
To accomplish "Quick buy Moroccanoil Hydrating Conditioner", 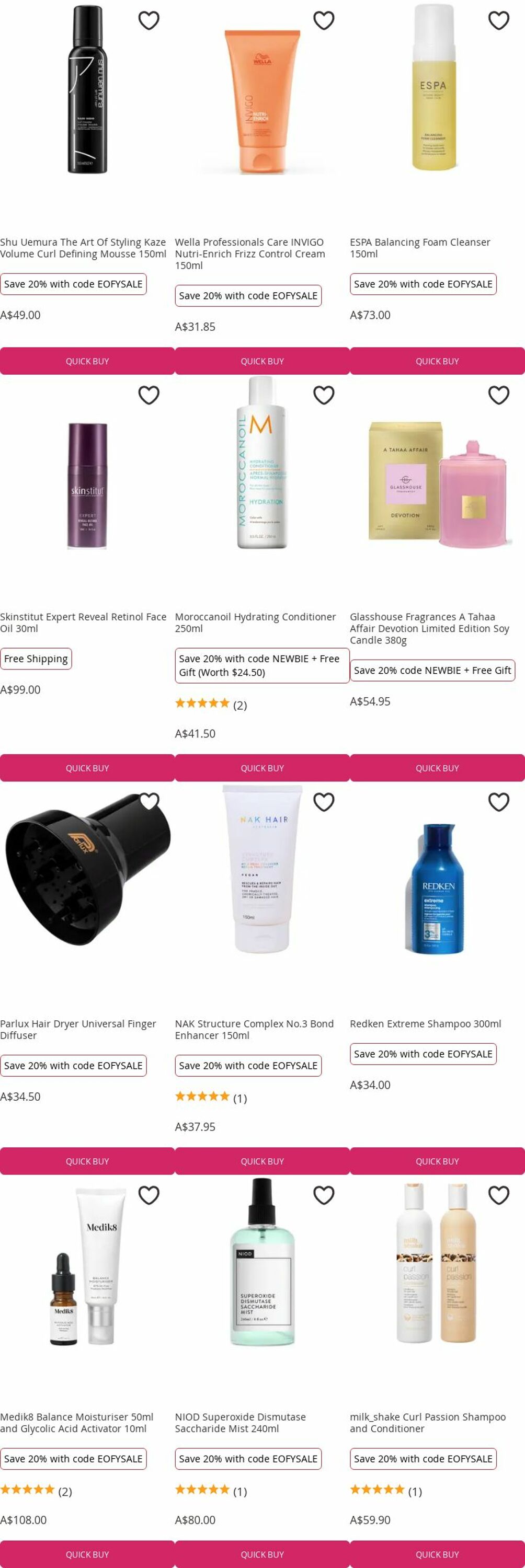I will [262, 768].
